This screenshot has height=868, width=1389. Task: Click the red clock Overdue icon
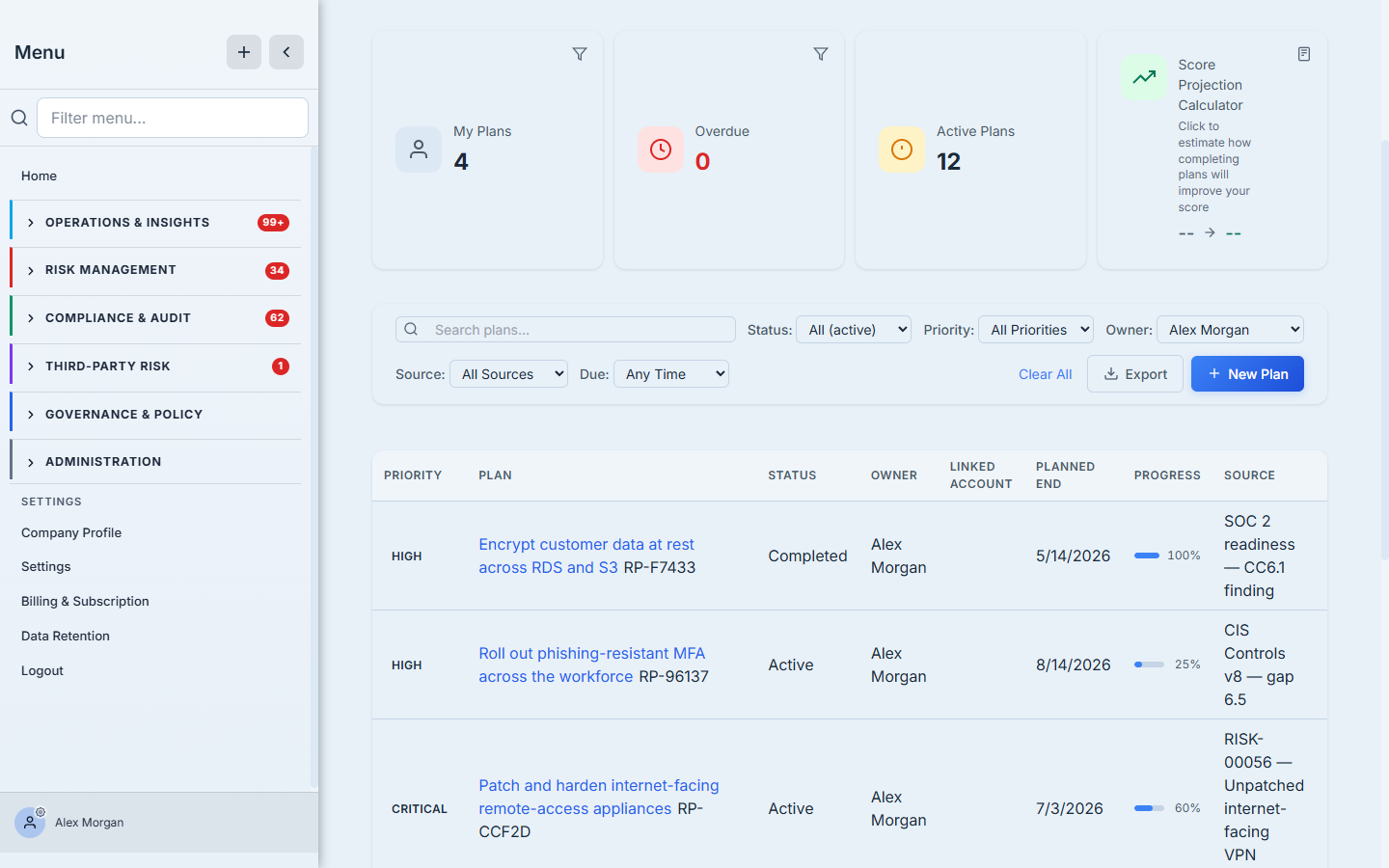661,149
